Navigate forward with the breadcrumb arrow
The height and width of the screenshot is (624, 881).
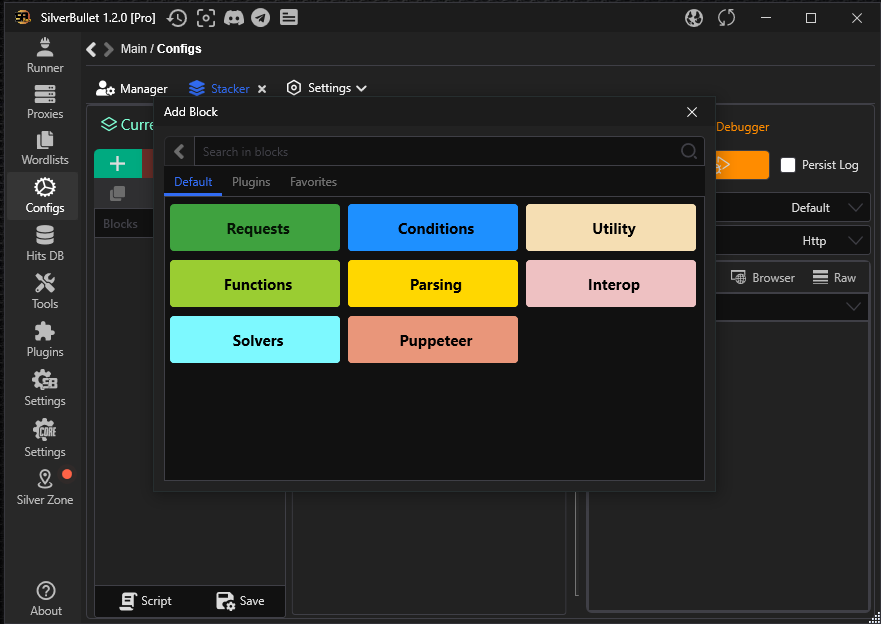108,49
